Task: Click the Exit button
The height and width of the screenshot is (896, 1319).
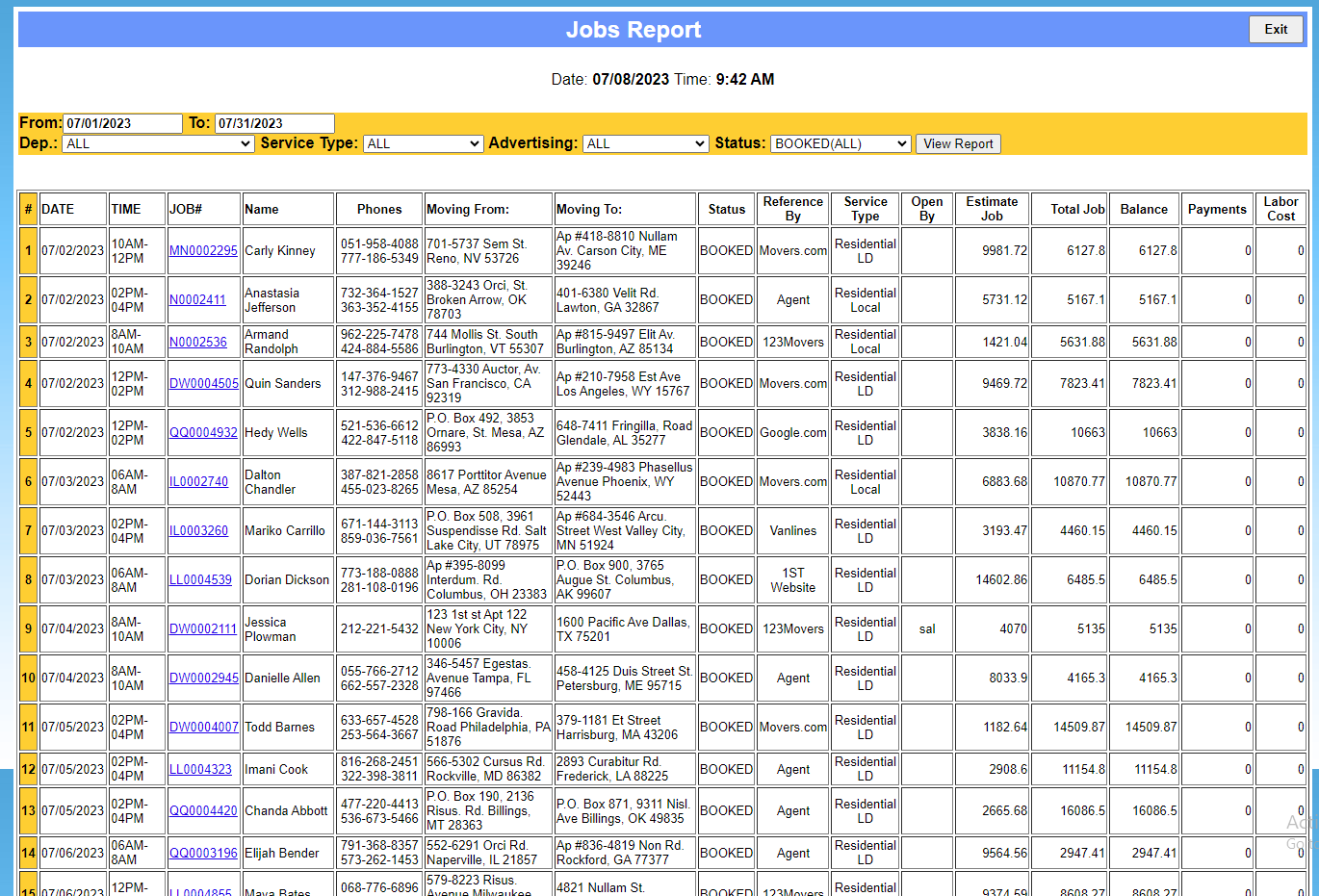Action: click(x=1276, y=29)
